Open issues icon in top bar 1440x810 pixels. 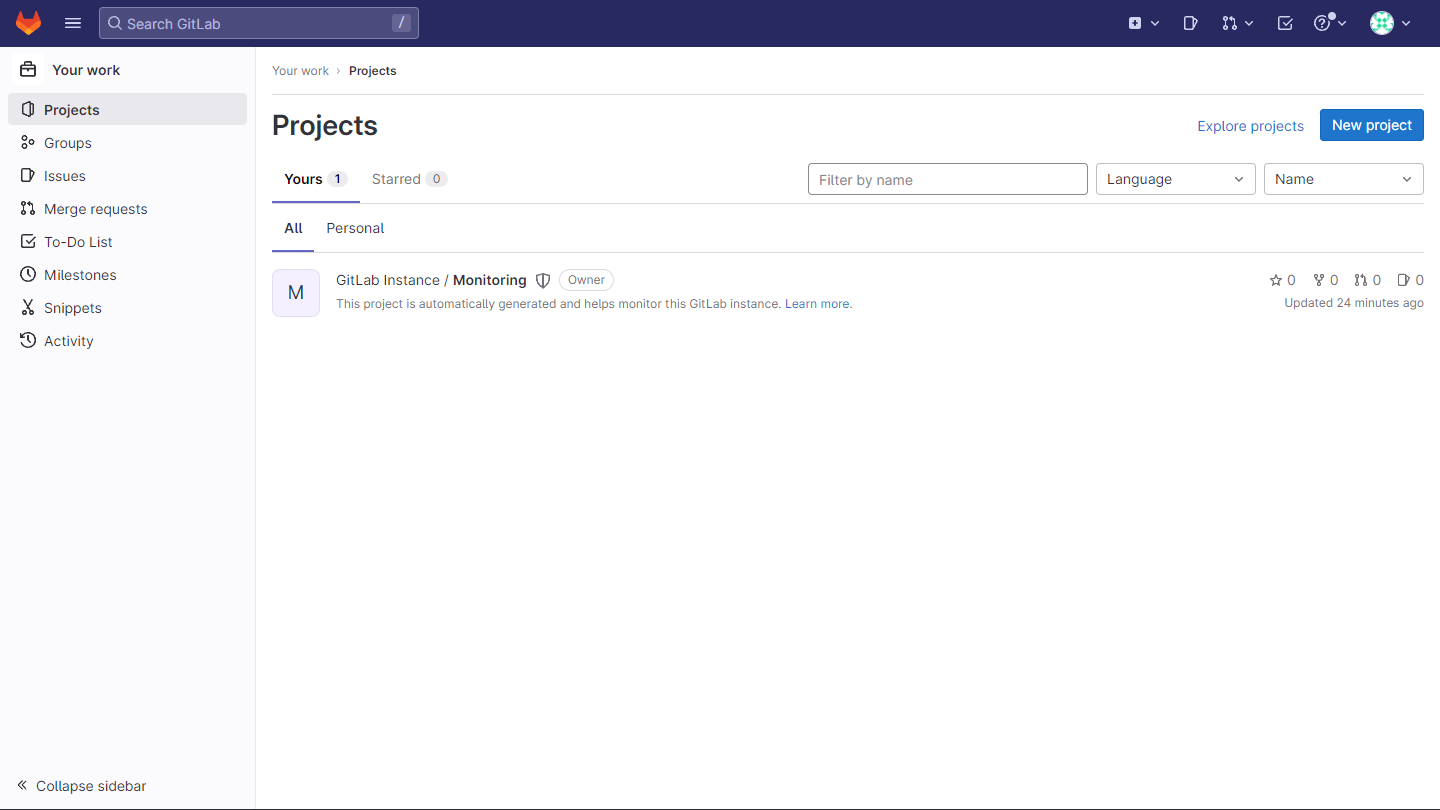click(1190, 23)
